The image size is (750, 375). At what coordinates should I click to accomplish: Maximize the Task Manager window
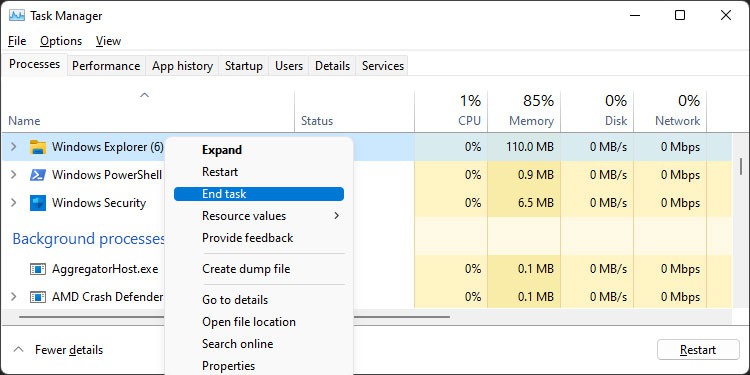click(680, 15)
